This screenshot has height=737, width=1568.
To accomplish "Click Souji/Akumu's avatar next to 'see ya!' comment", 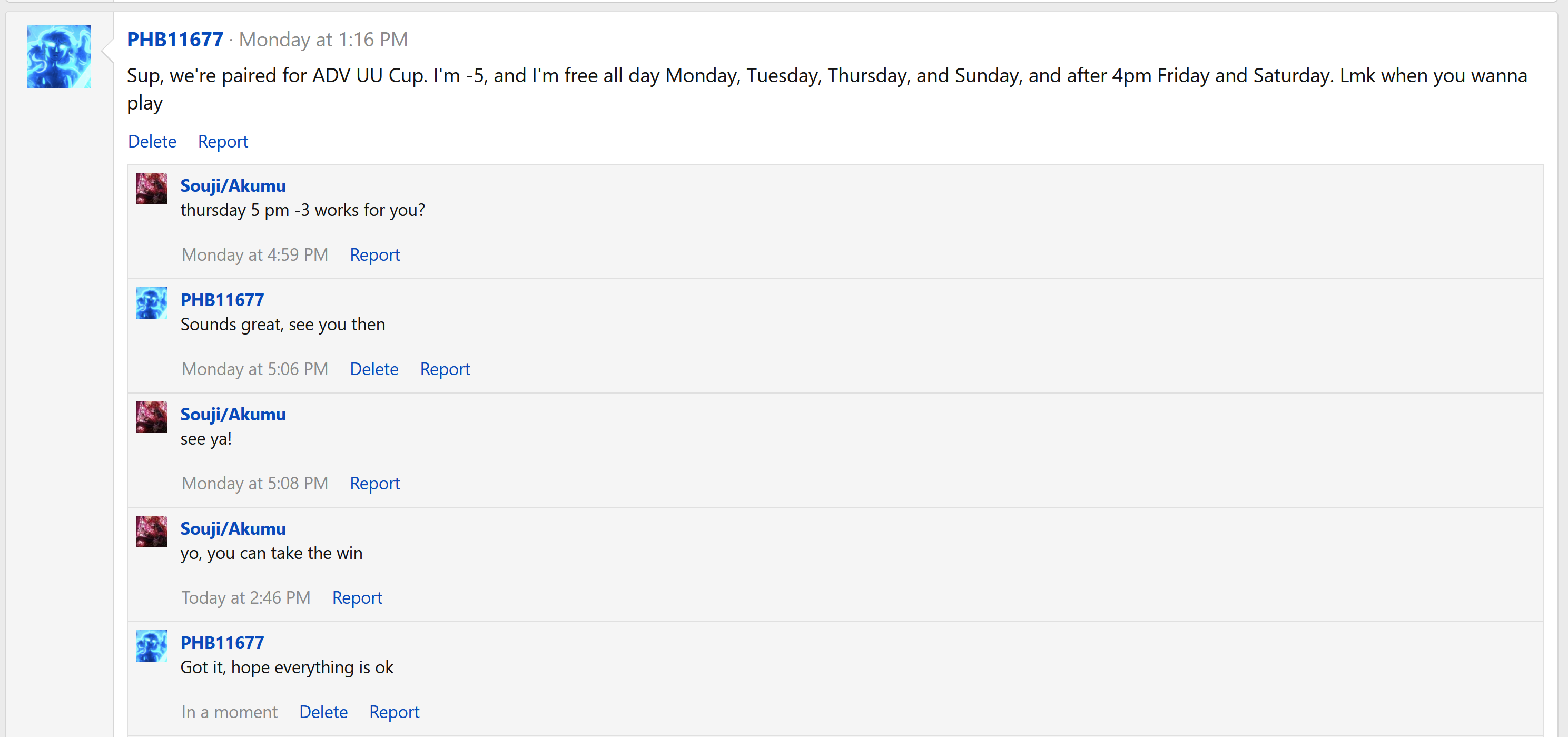I will point(152,417).
